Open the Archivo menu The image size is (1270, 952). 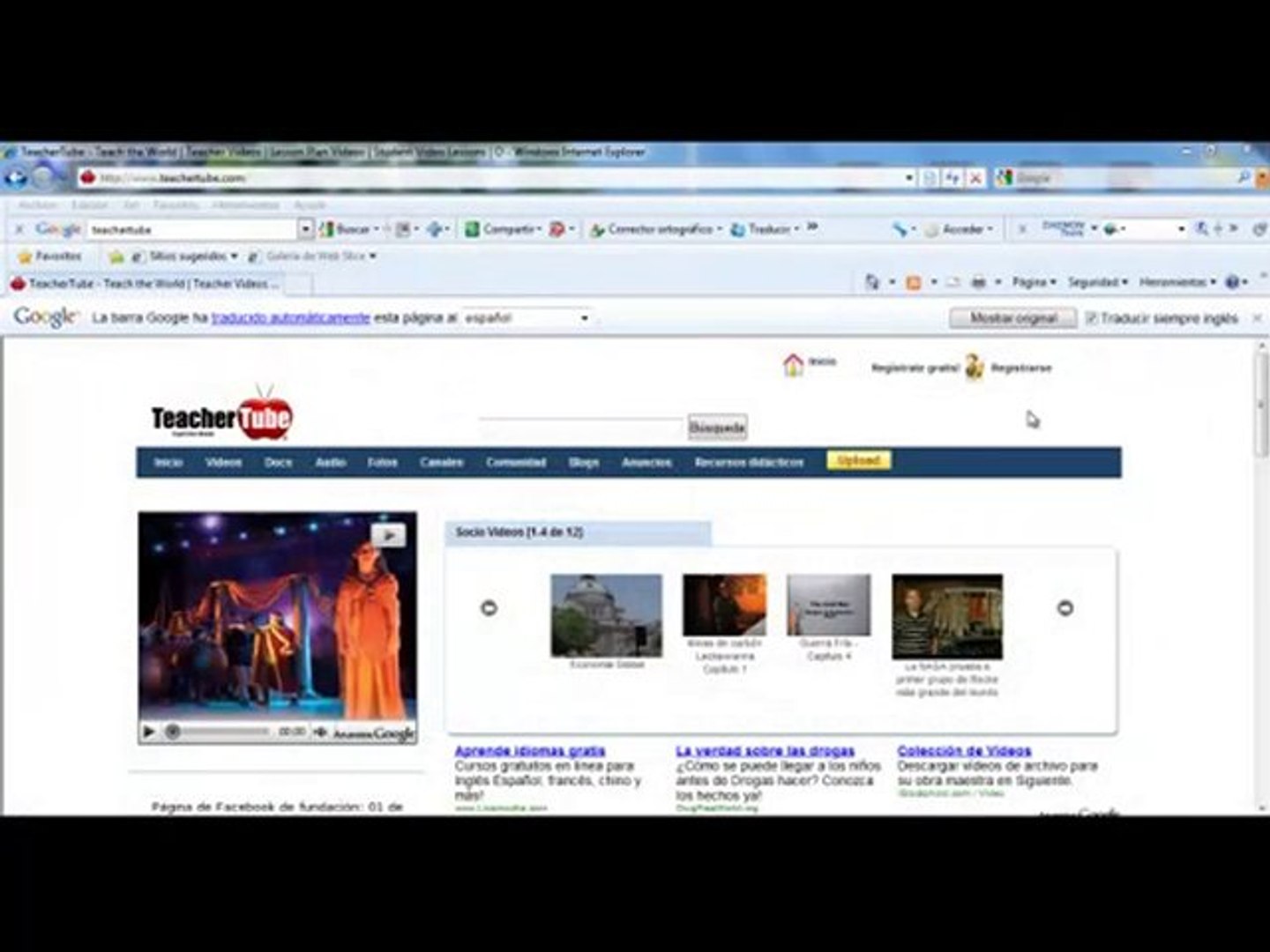[38, 205]
